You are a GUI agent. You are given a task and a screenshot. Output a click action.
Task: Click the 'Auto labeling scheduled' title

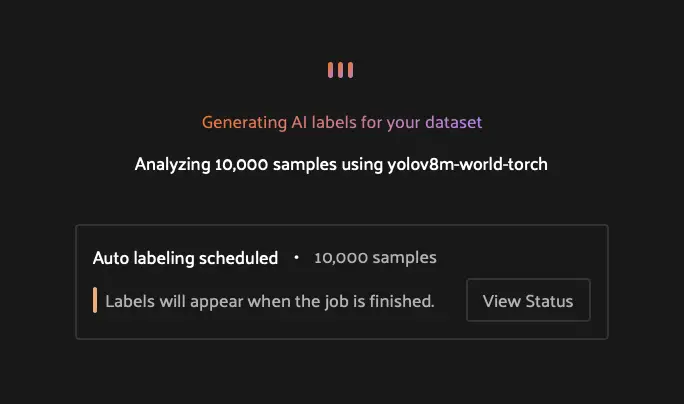[185, 258]
